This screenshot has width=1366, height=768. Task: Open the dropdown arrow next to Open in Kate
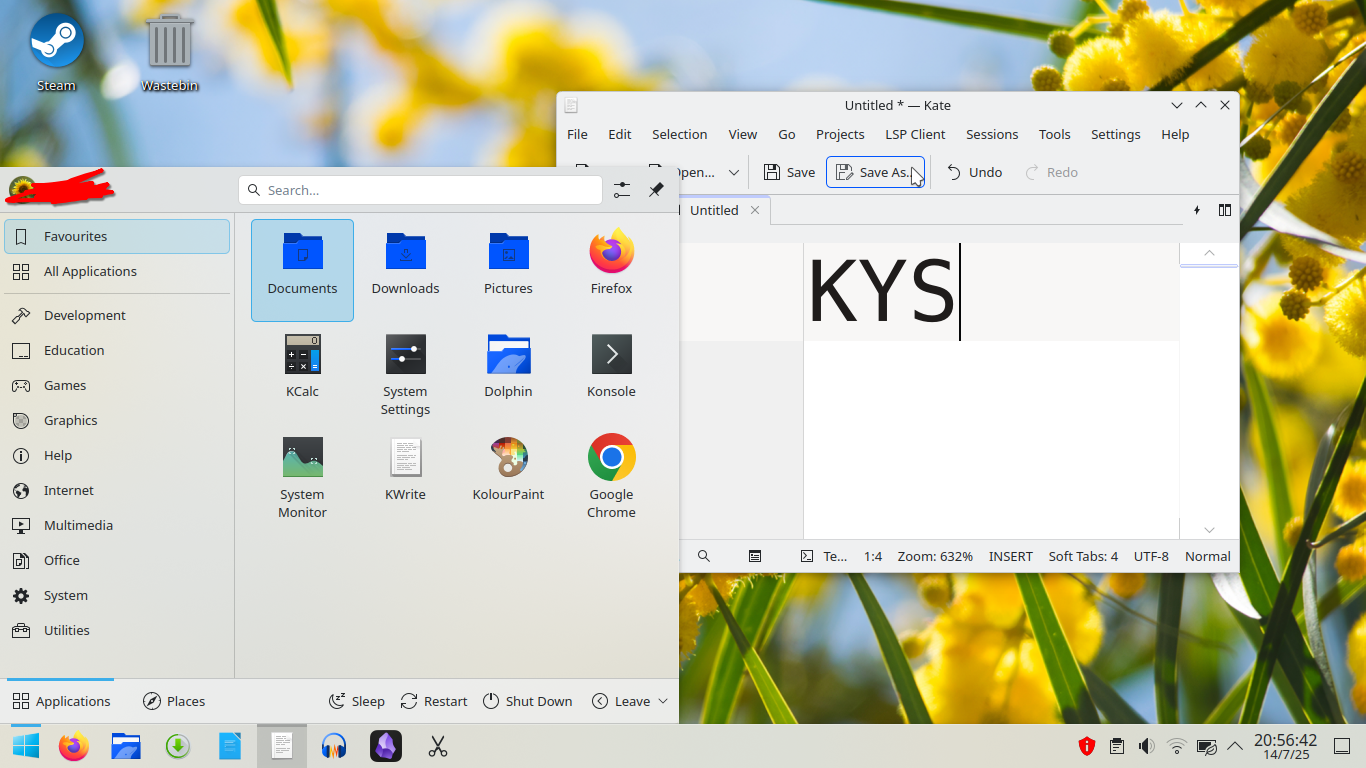click(x=733, y=172)
